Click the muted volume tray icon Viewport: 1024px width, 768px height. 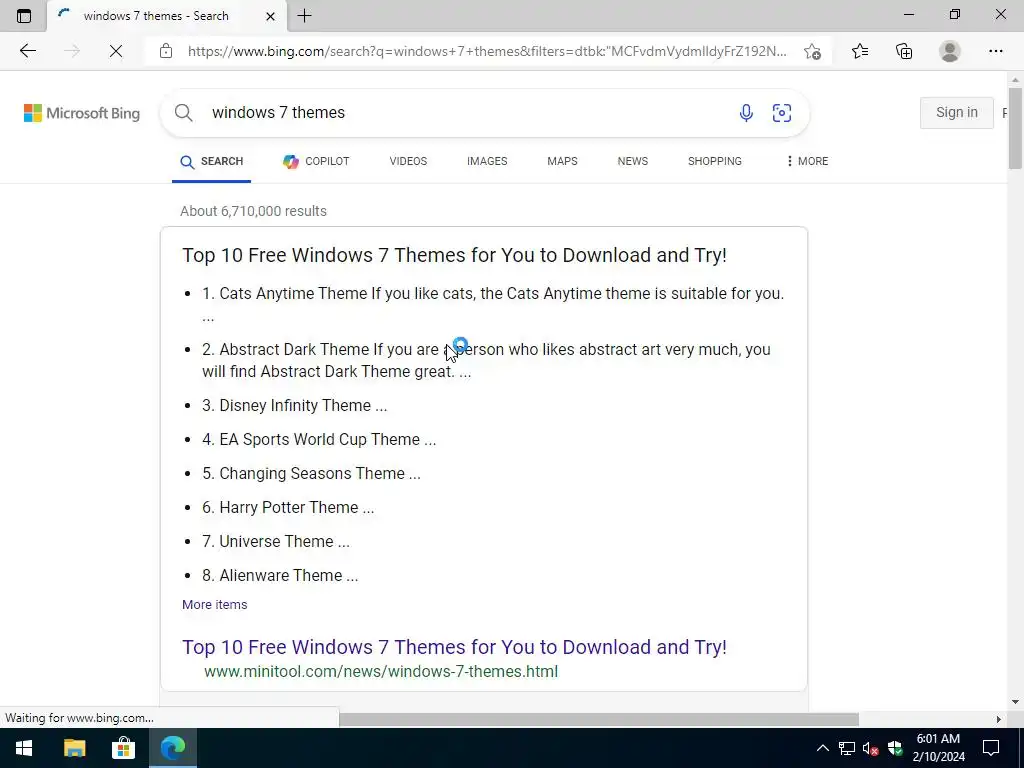871,748
